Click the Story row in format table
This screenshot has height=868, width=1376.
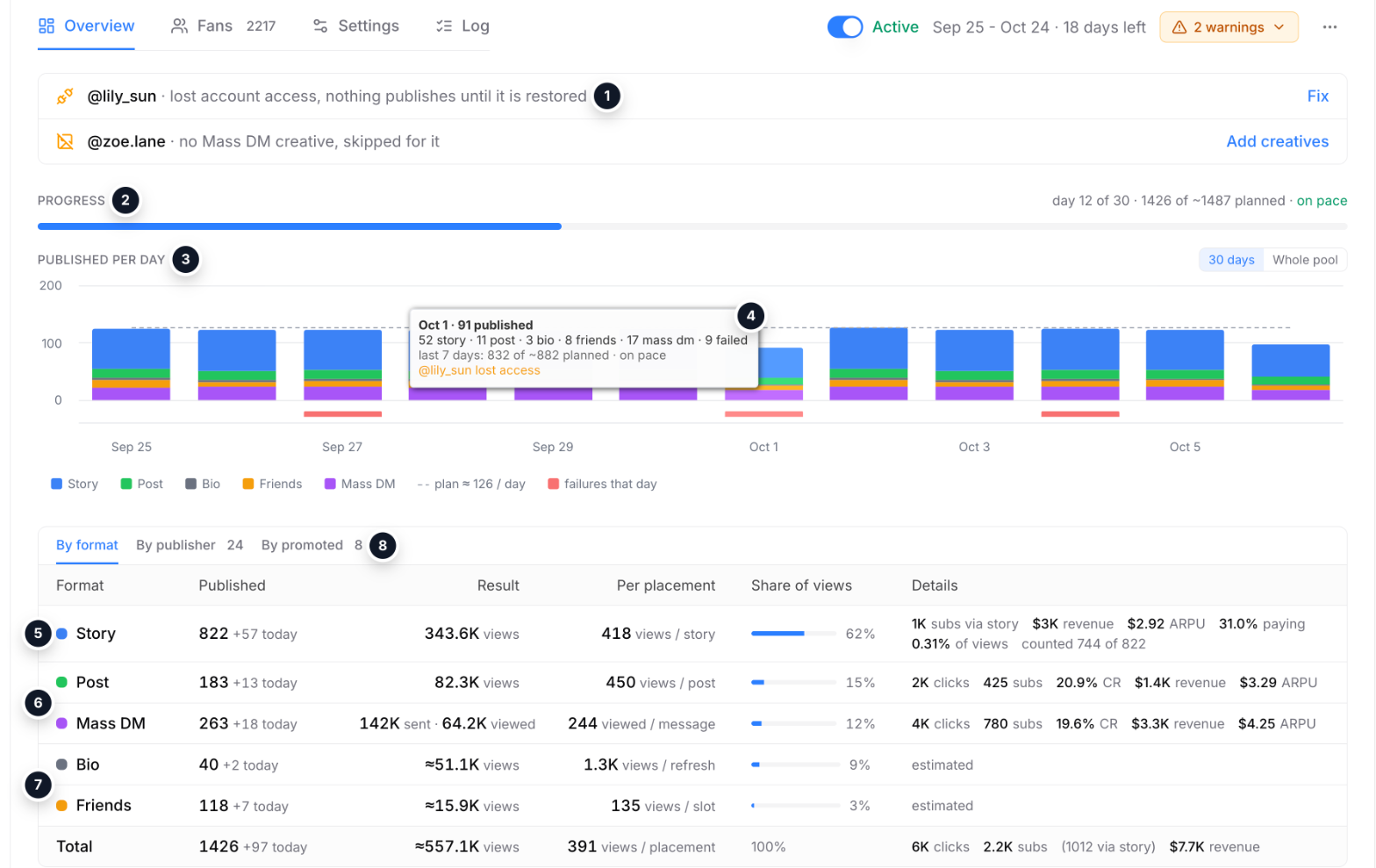coord(692,634)
